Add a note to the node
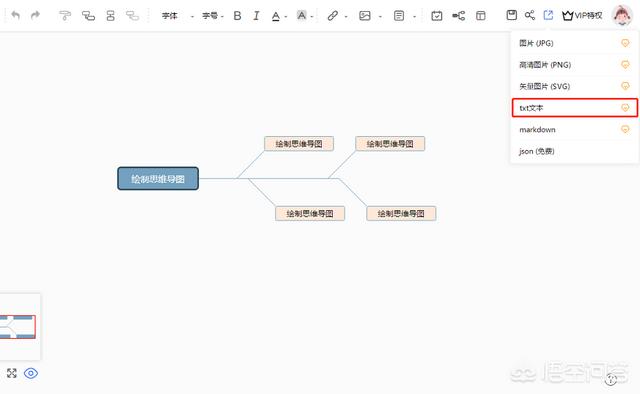The image size is (640, 394). click(x=399, y=16)
